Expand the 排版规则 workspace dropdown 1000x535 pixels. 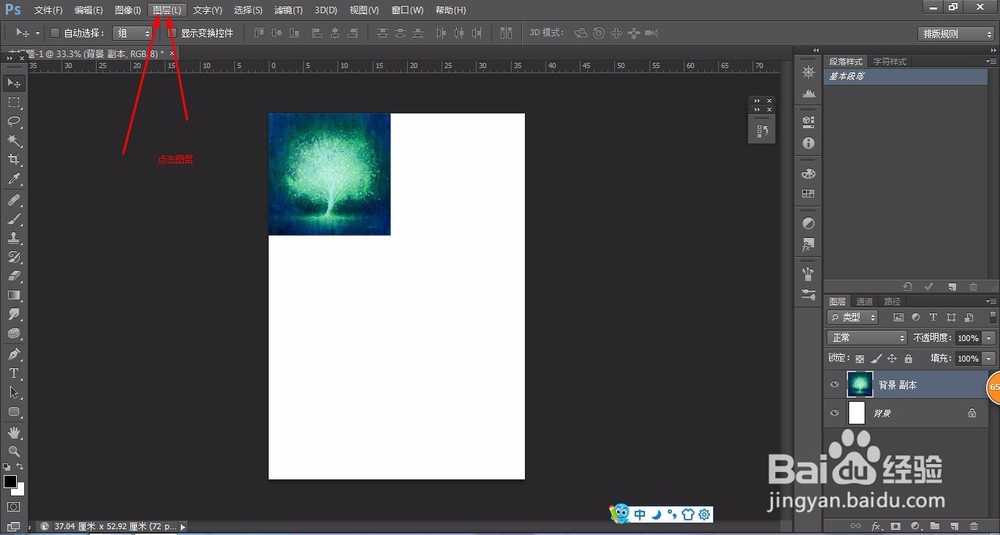coord(956,34)
